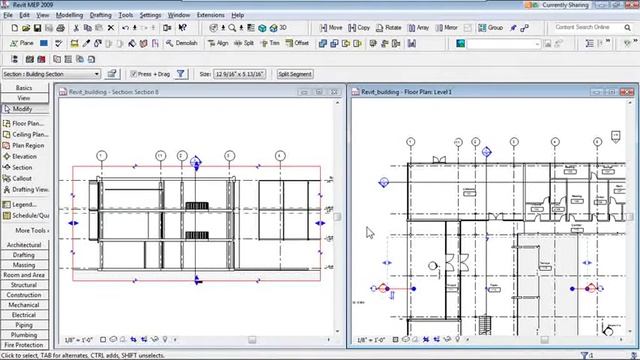Click the New file icon
This screenshot has width=640, height=360.
(15, 28)
